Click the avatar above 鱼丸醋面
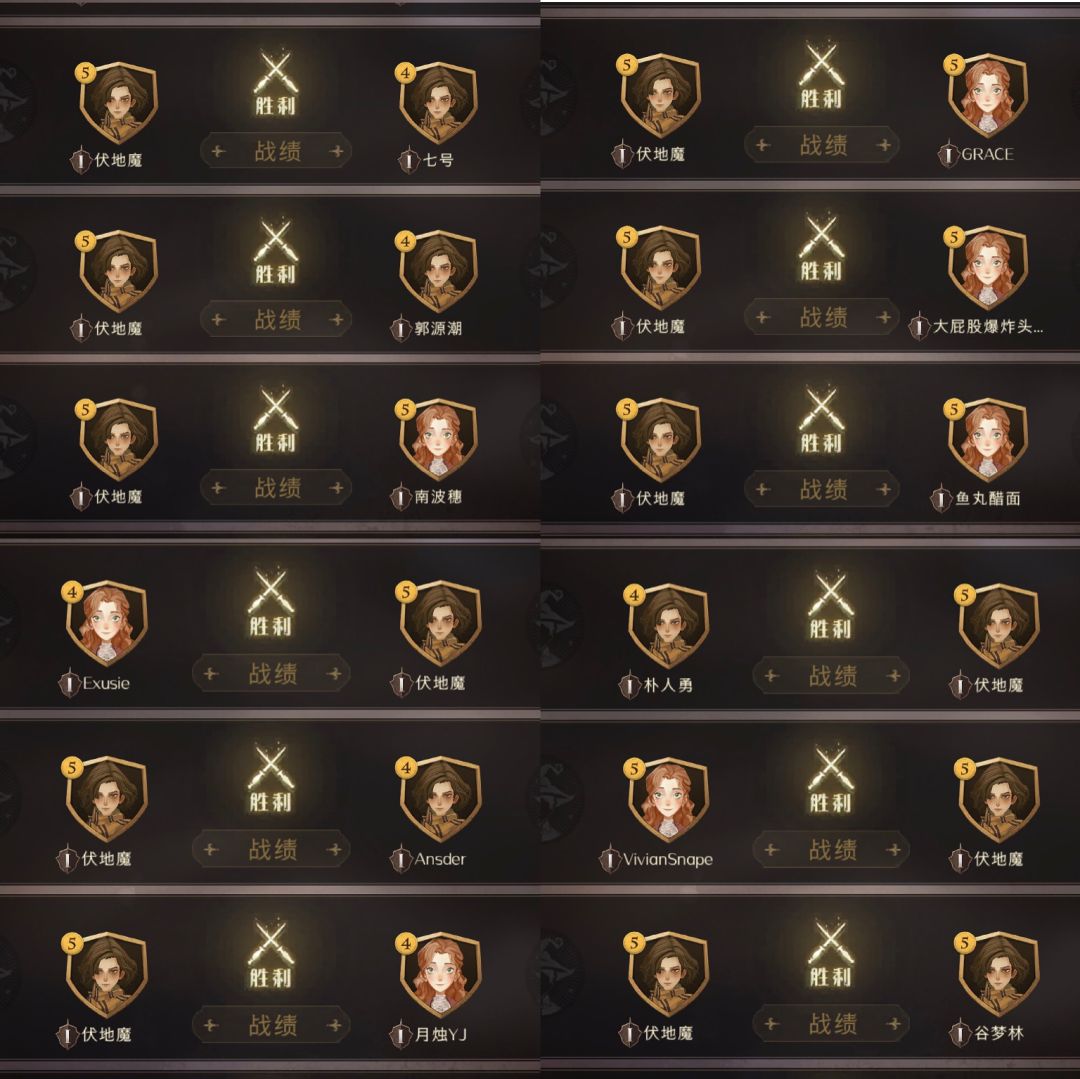 coord(986,439)
